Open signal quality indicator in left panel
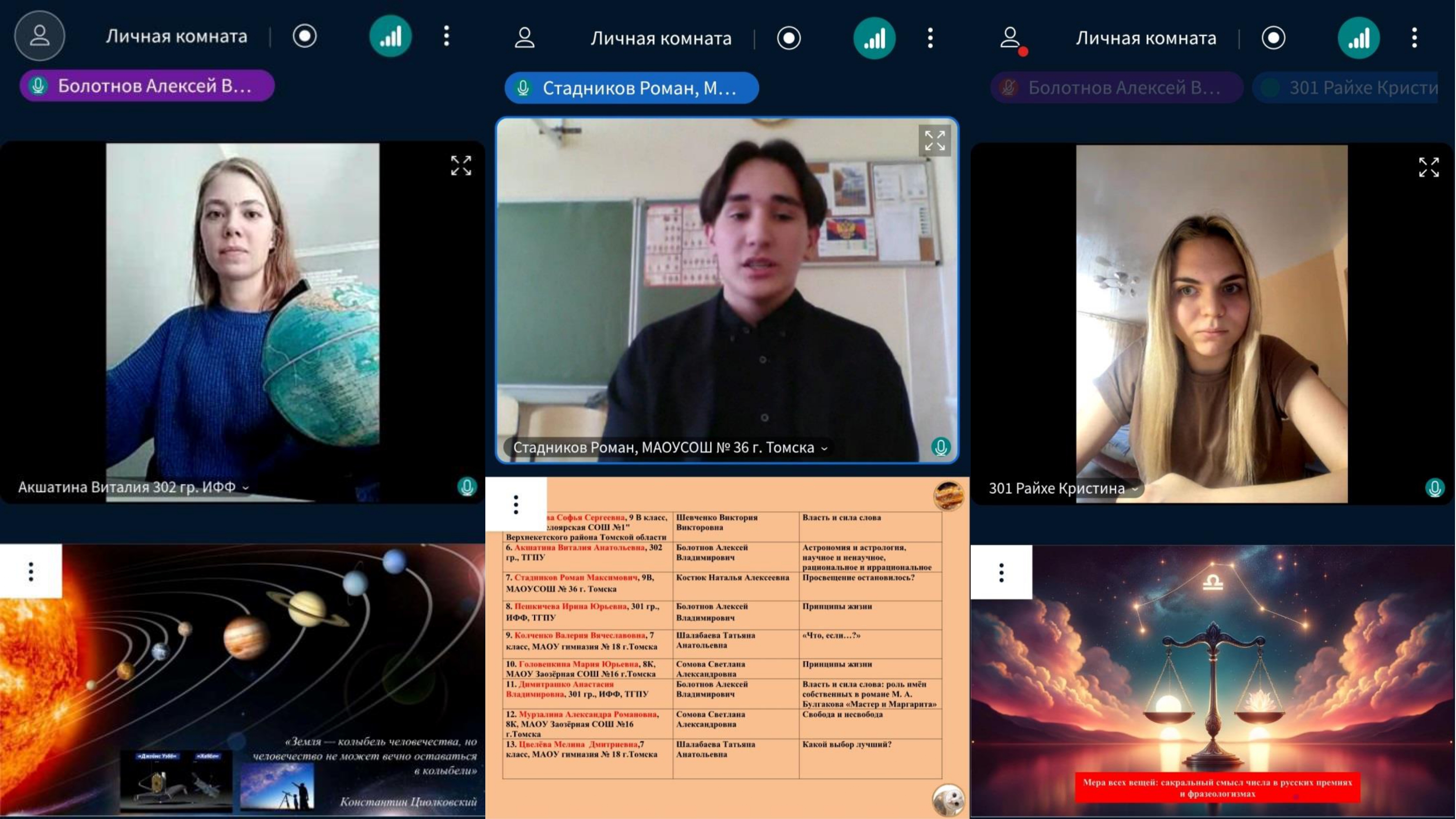 (x=391, y=36)
